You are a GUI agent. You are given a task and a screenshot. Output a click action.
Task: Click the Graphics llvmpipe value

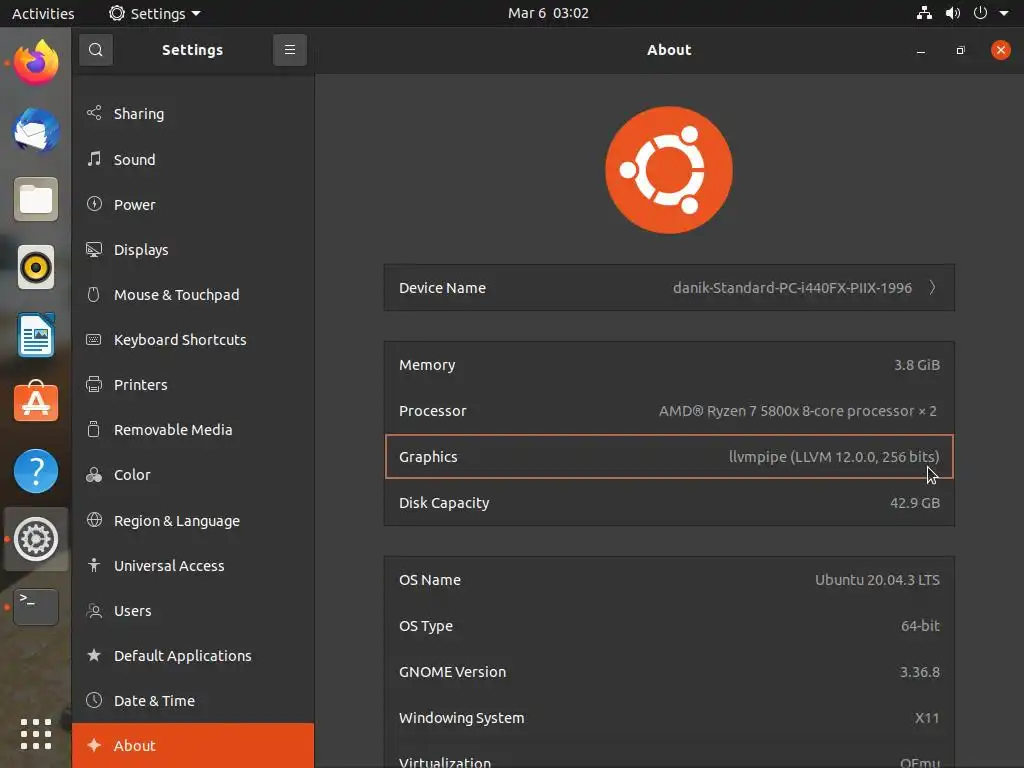(x=834, y=456)
